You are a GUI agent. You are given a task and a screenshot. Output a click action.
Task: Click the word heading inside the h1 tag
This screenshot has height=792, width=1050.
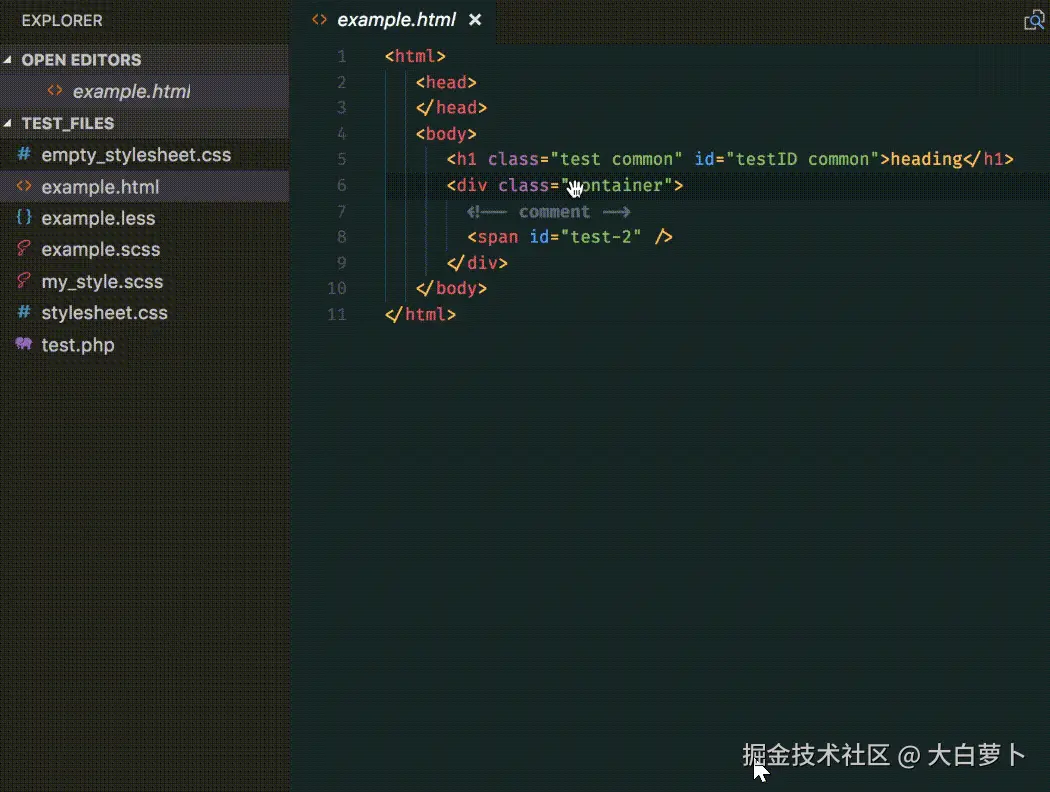pos(927,158)
